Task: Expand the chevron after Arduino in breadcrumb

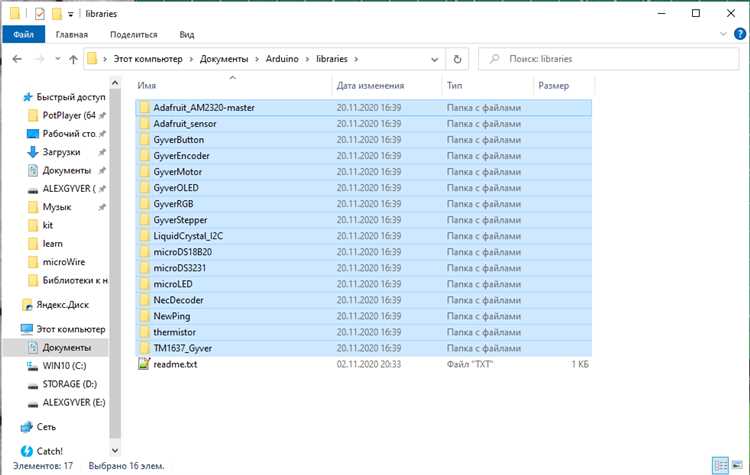Action: (307, 59)
